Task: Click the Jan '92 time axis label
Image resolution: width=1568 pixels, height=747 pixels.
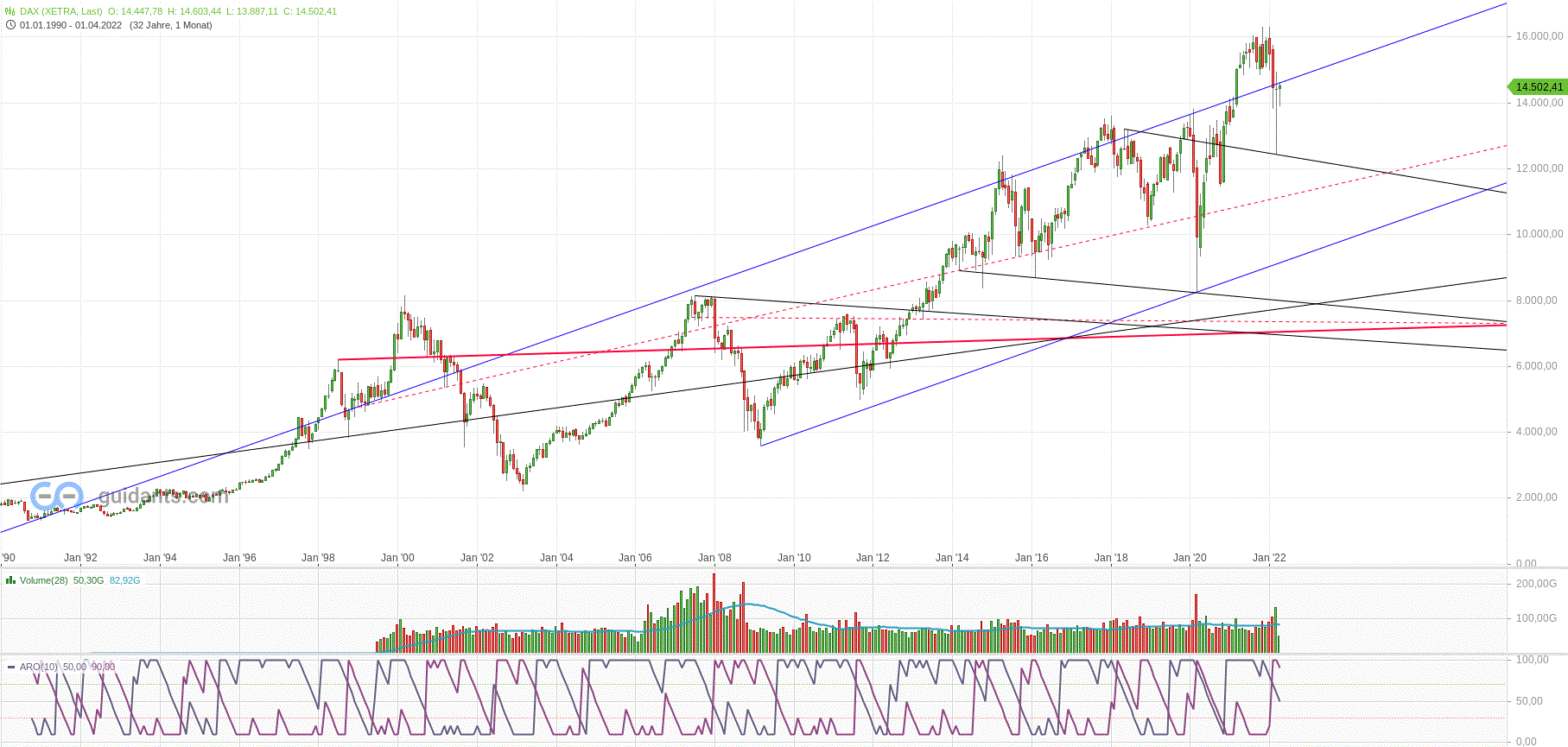Action: pos(80,558)
